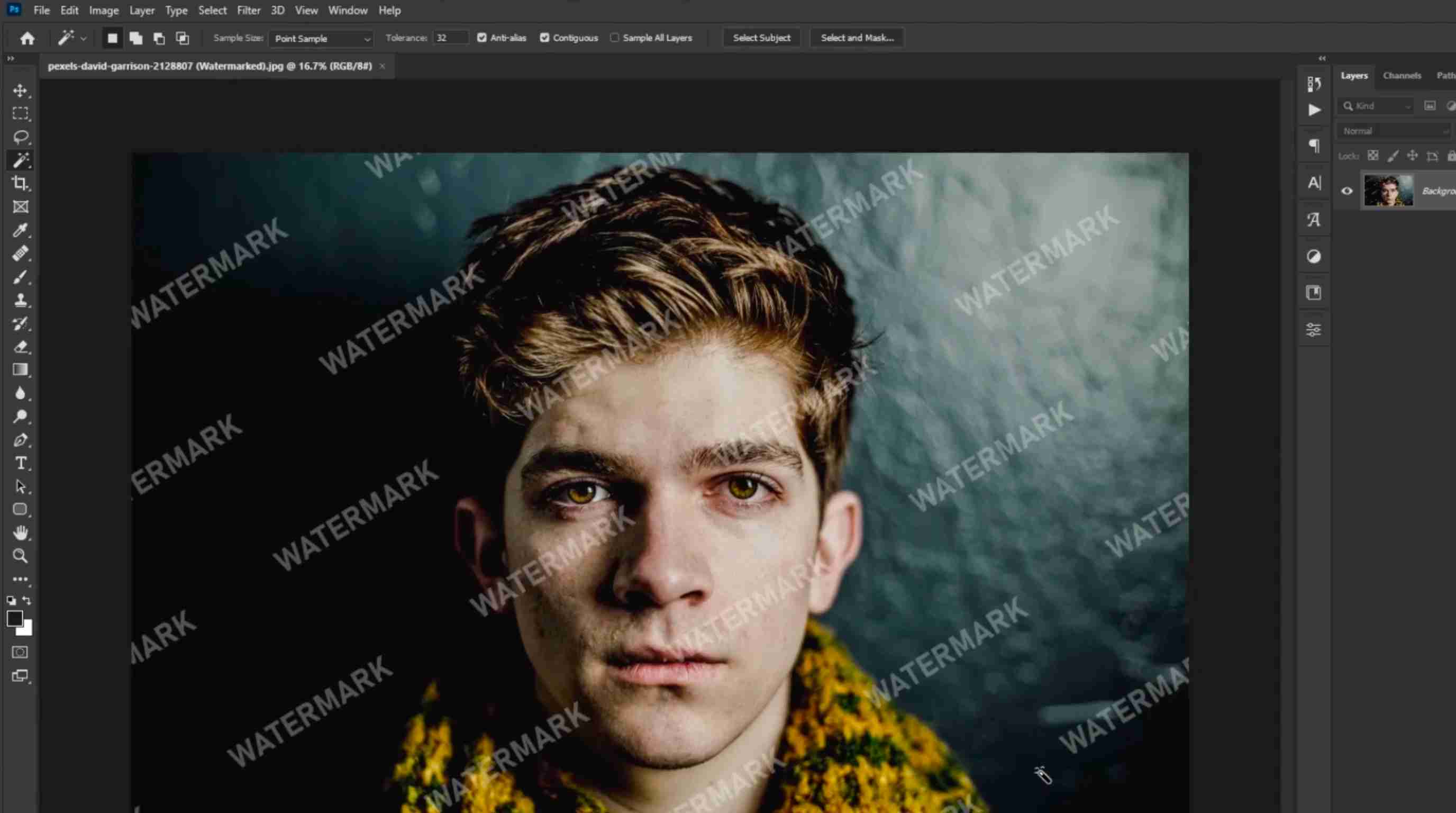Select the Rectangular Marquee tool
This screenshot has height=813, width=1456.
click(x=20, y=114)
